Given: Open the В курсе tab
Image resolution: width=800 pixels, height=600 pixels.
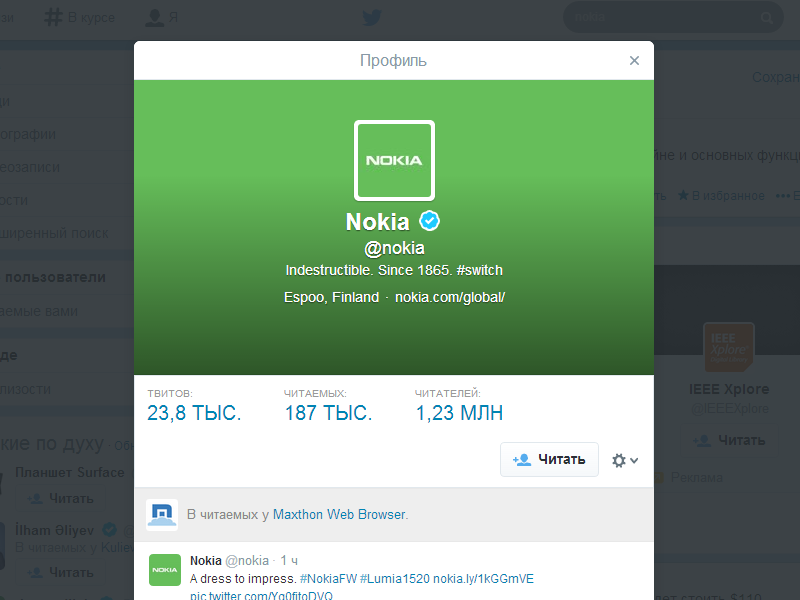Looking at the screenshot, I should (80, 17).
